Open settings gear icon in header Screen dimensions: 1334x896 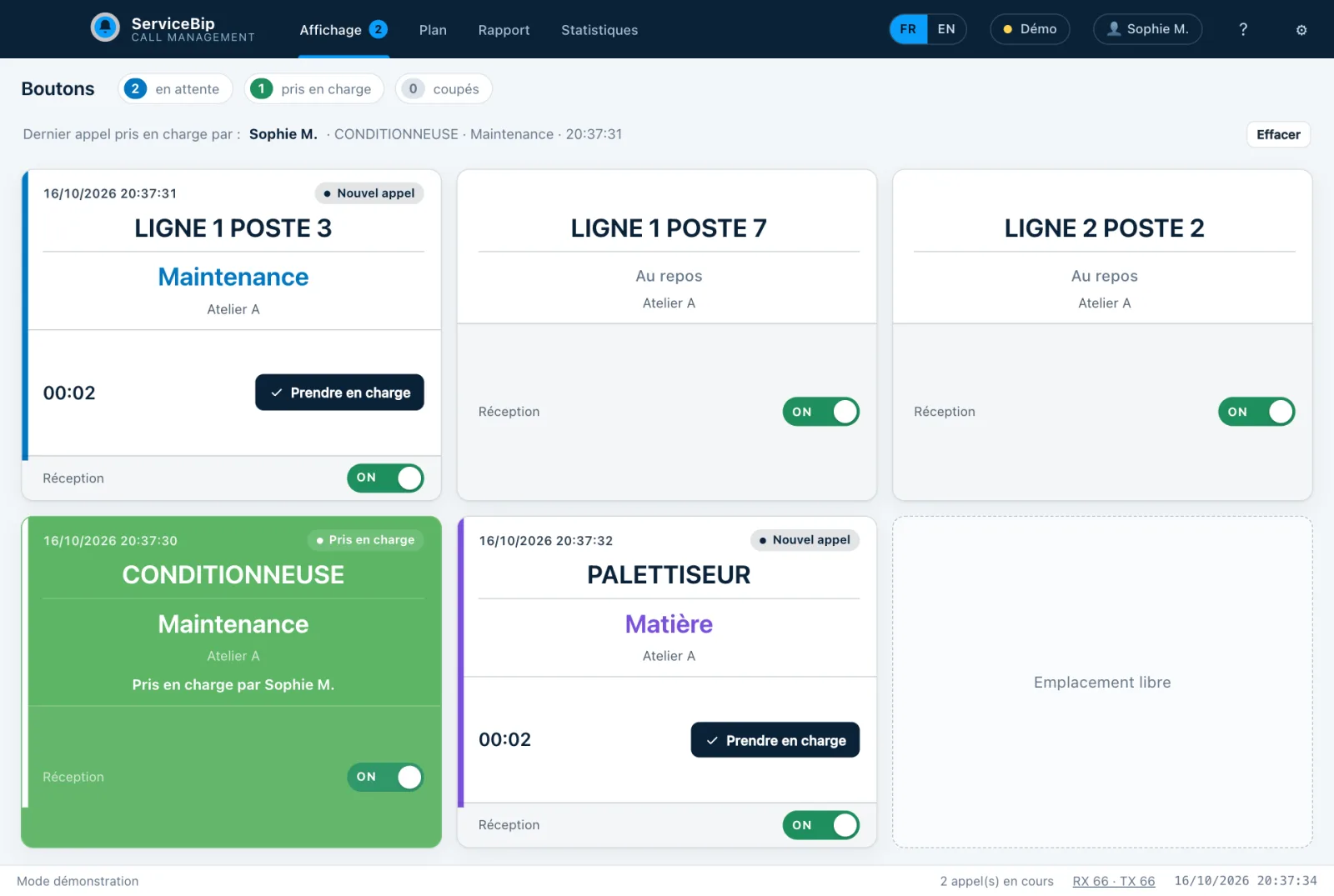1301,30
